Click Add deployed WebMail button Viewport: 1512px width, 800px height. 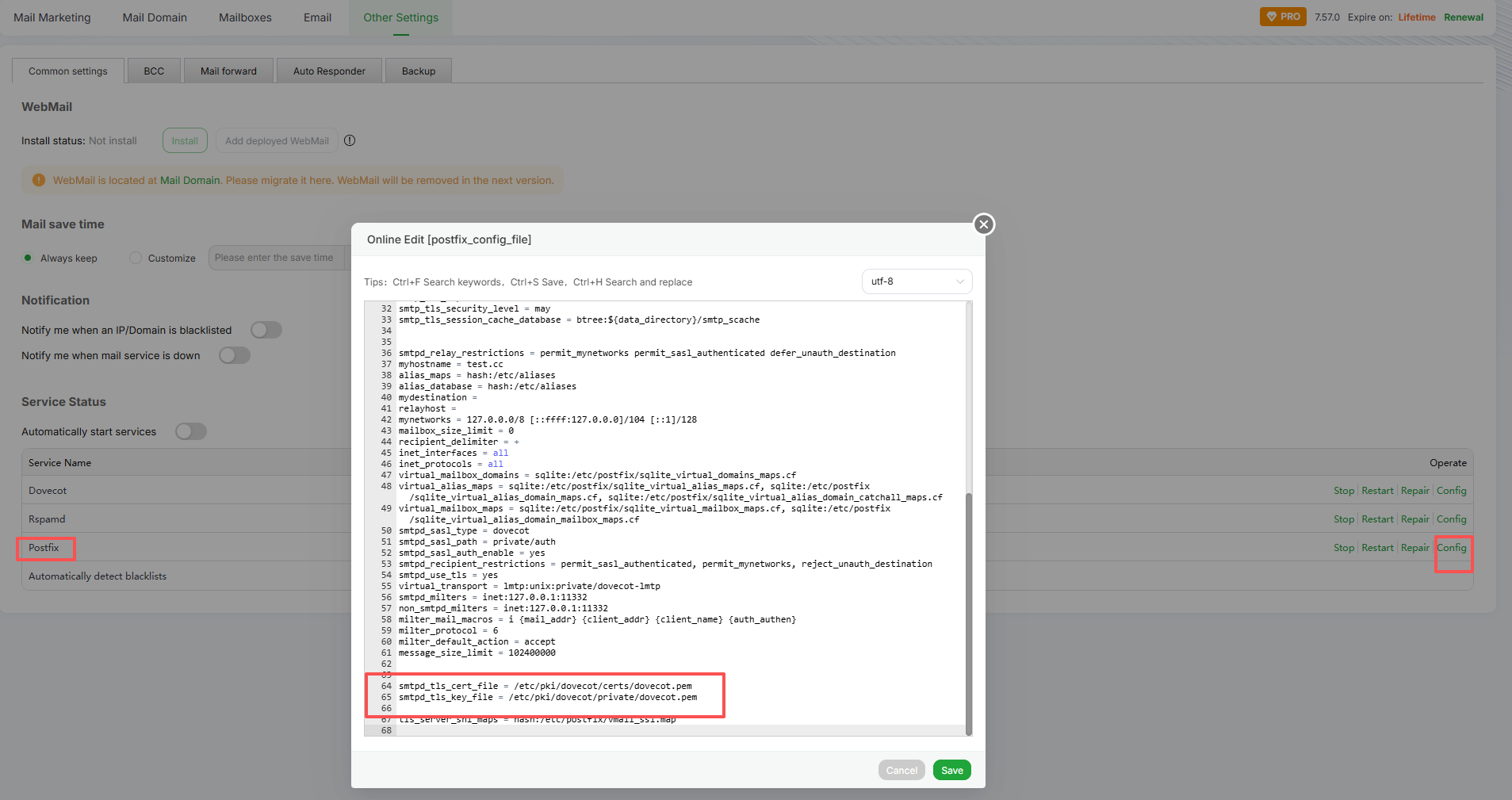[x=277, y=140]
